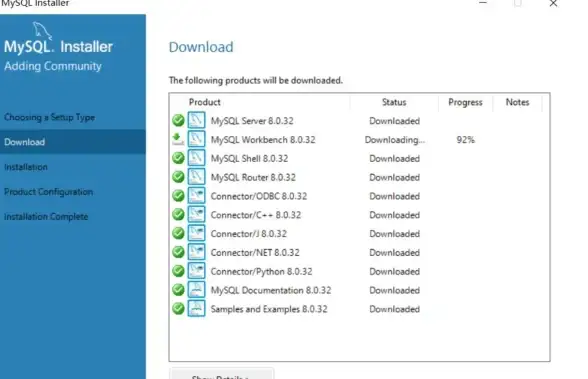This screenshot has height=379, width=588.
Task: Click the download arrow icon beside MySQL Workbench
Action: [x=178, y=139]
